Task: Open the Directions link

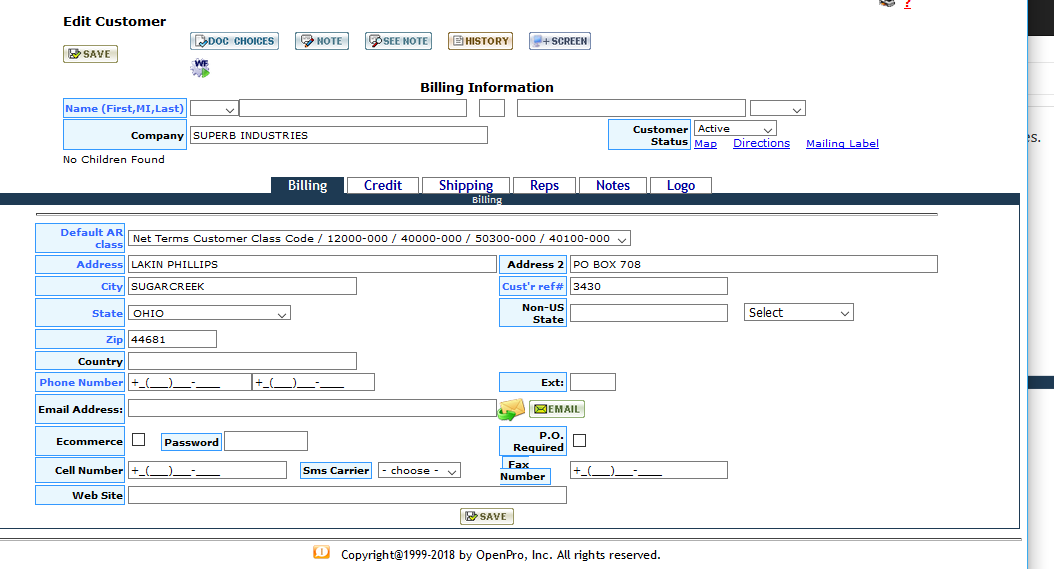Action: pos(761,144)
